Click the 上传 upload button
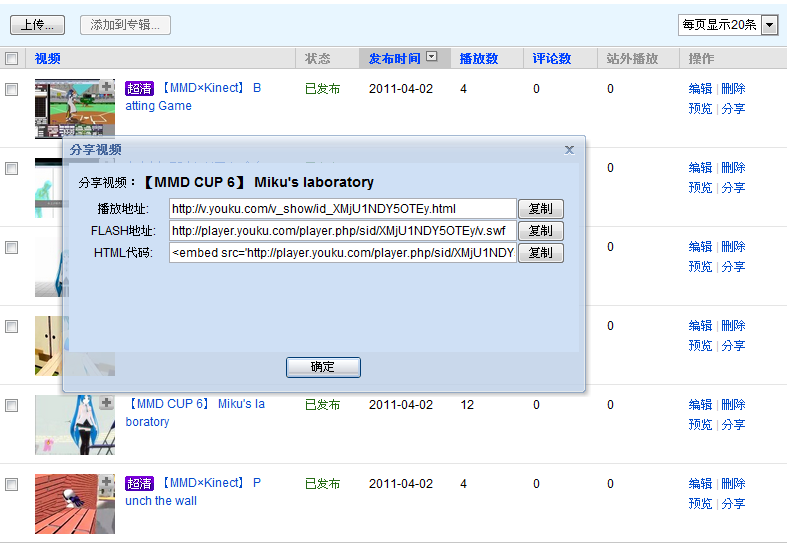This screenshot has width=787, height=545. (37, 25)
